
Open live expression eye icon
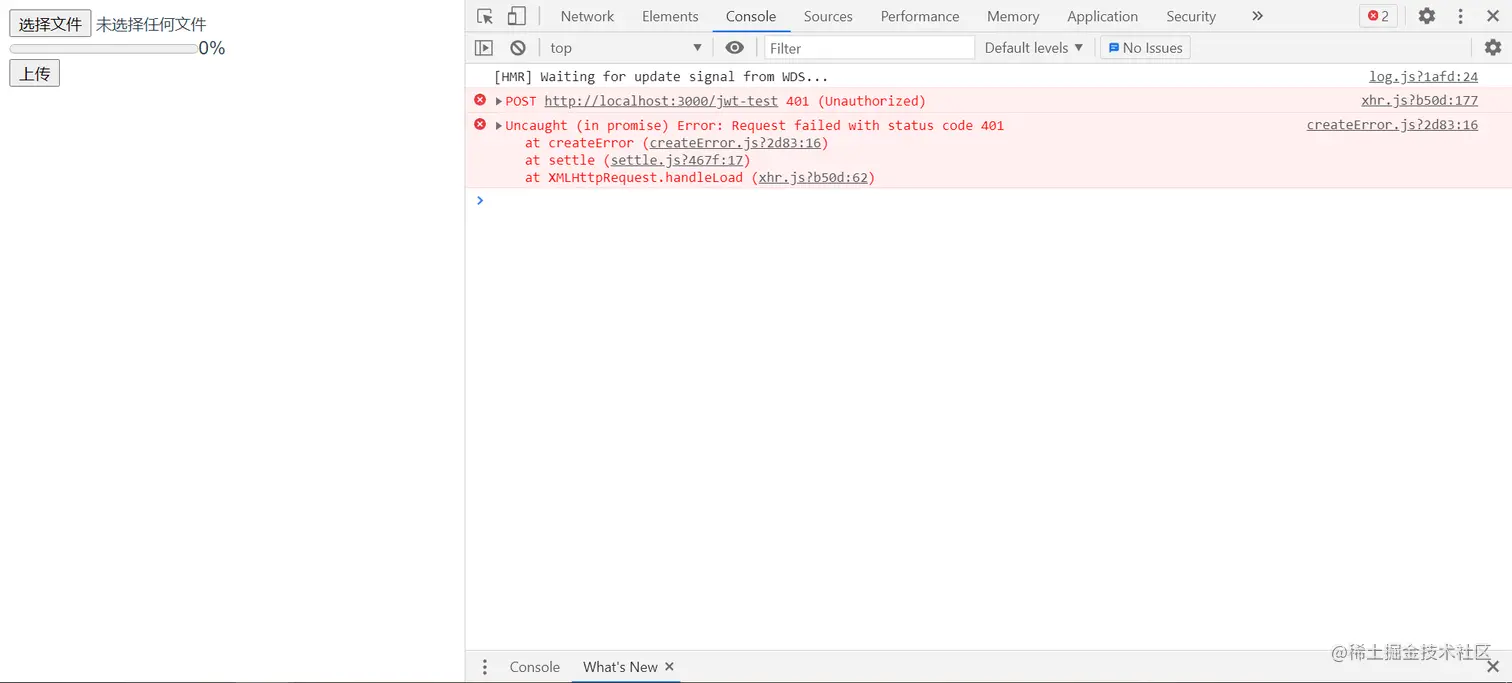[735, 48]
